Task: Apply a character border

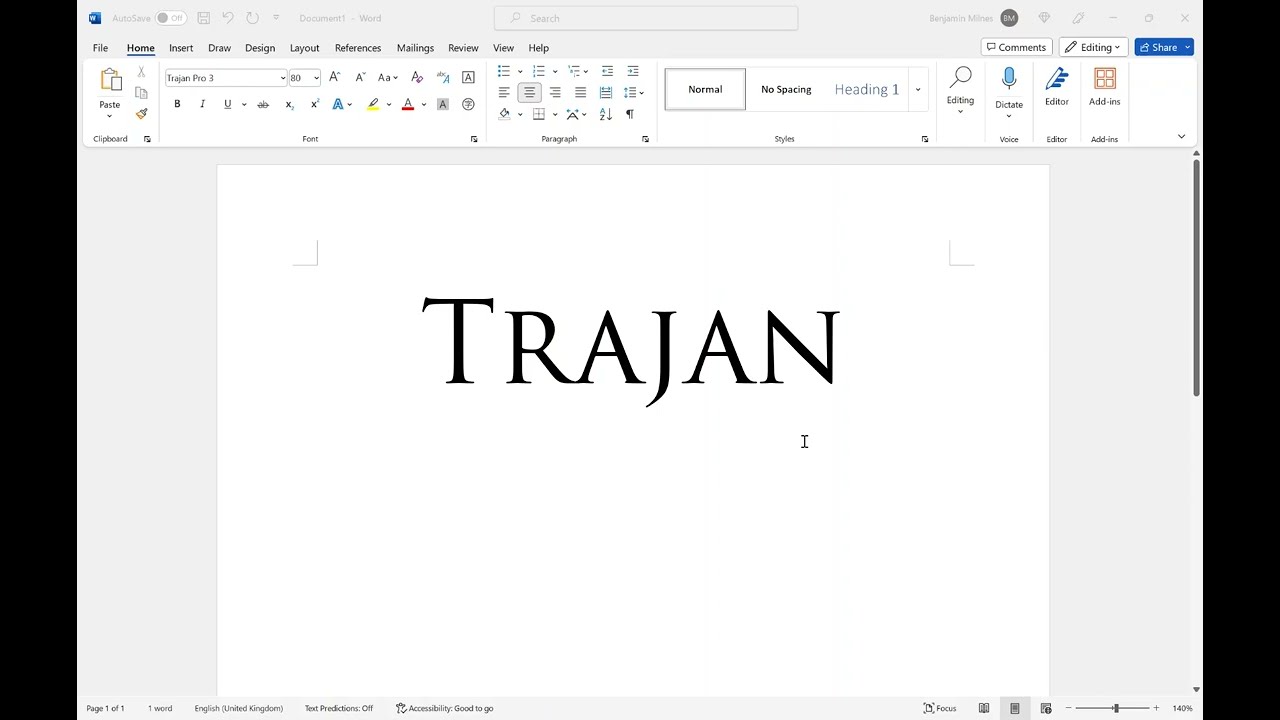Action: (x=468, y=77)
